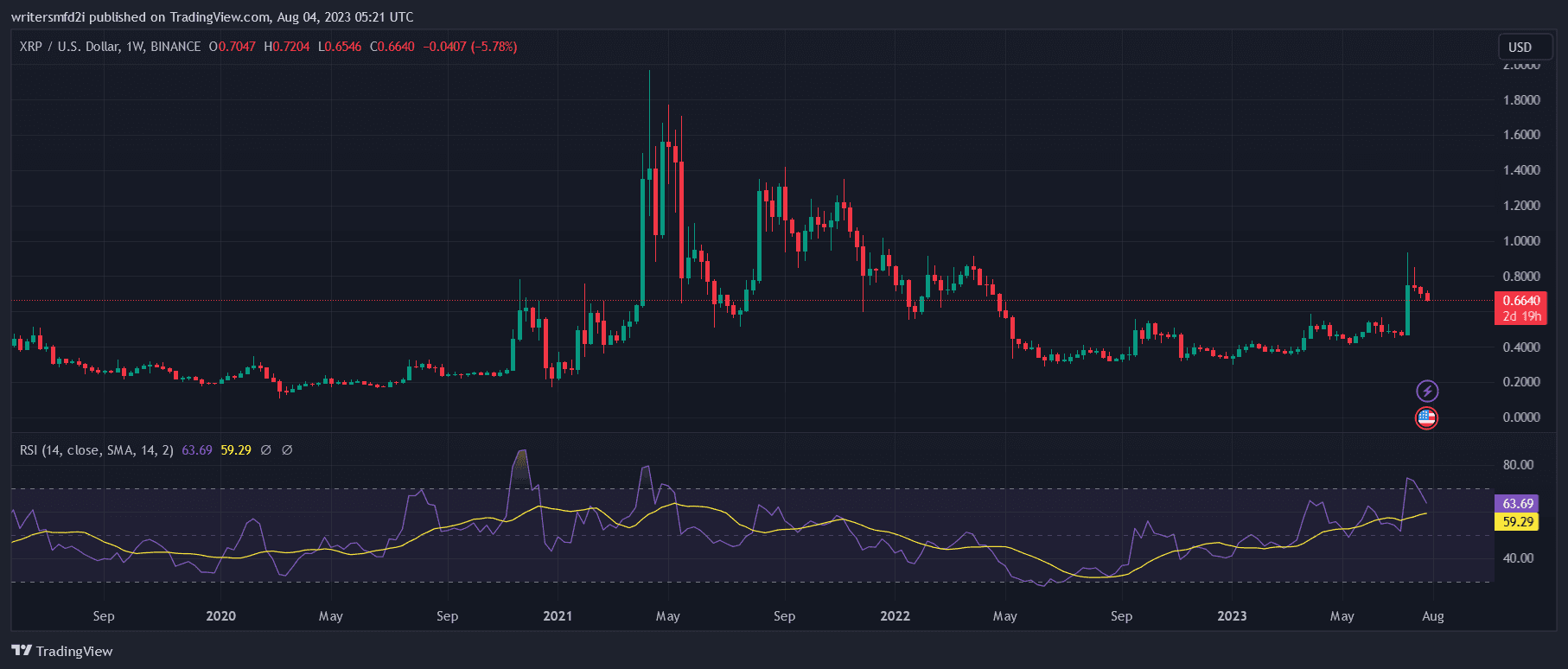Click the purple 63.69 RSI axis label
This screenshot has width=1568, height=669.
click(x=1517, y=503)
